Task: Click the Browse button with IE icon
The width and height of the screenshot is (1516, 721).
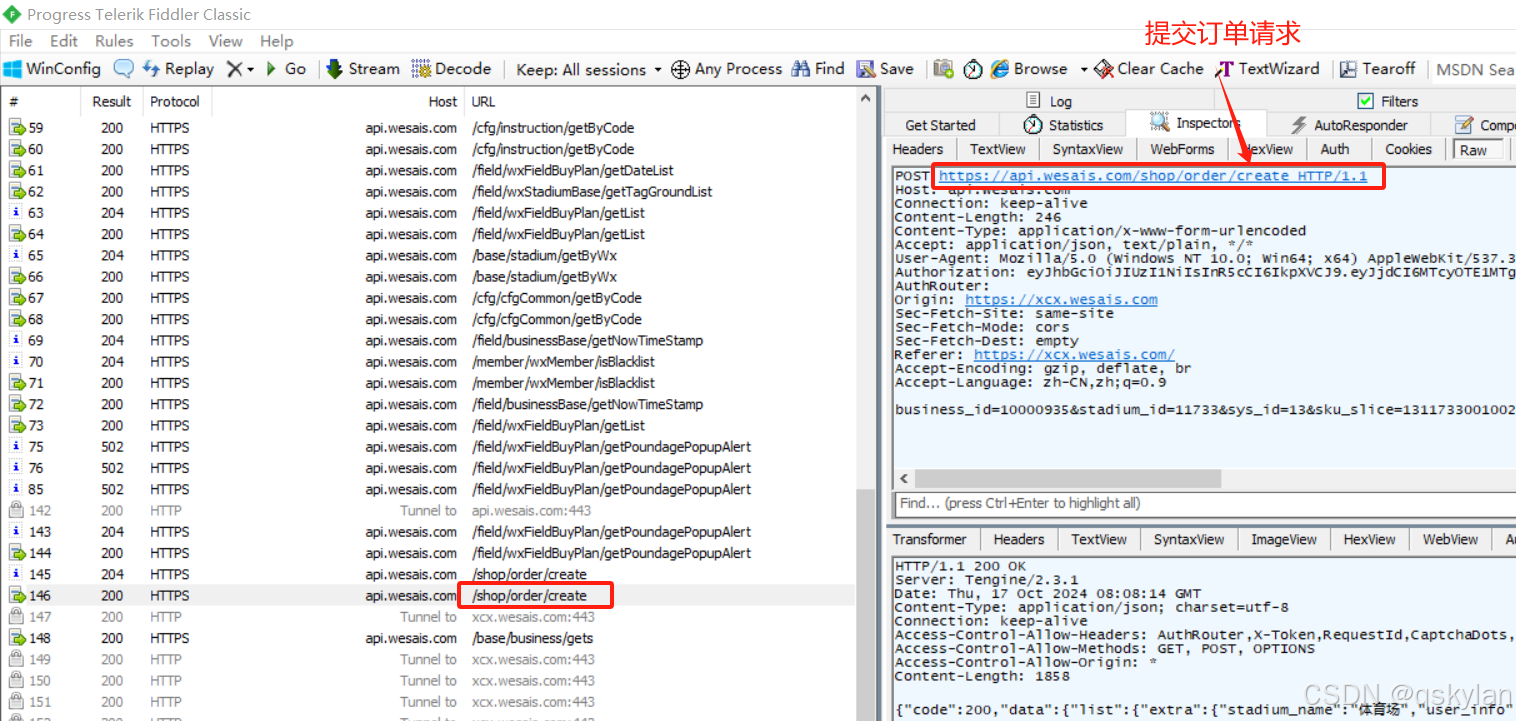Action: [x=1029, y=69]
